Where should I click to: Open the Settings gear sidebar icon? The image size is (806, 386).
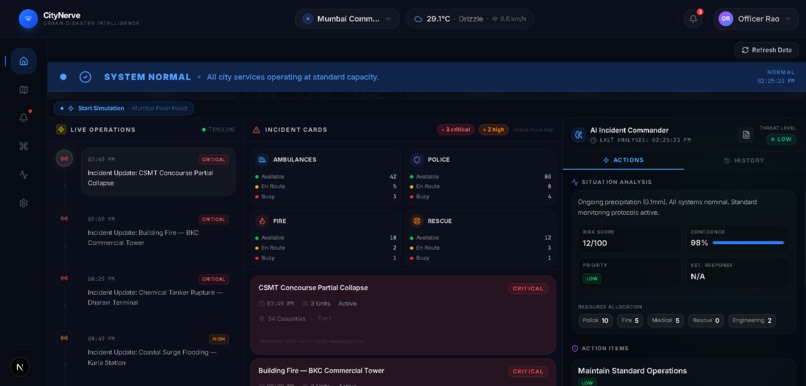[23, 203]
